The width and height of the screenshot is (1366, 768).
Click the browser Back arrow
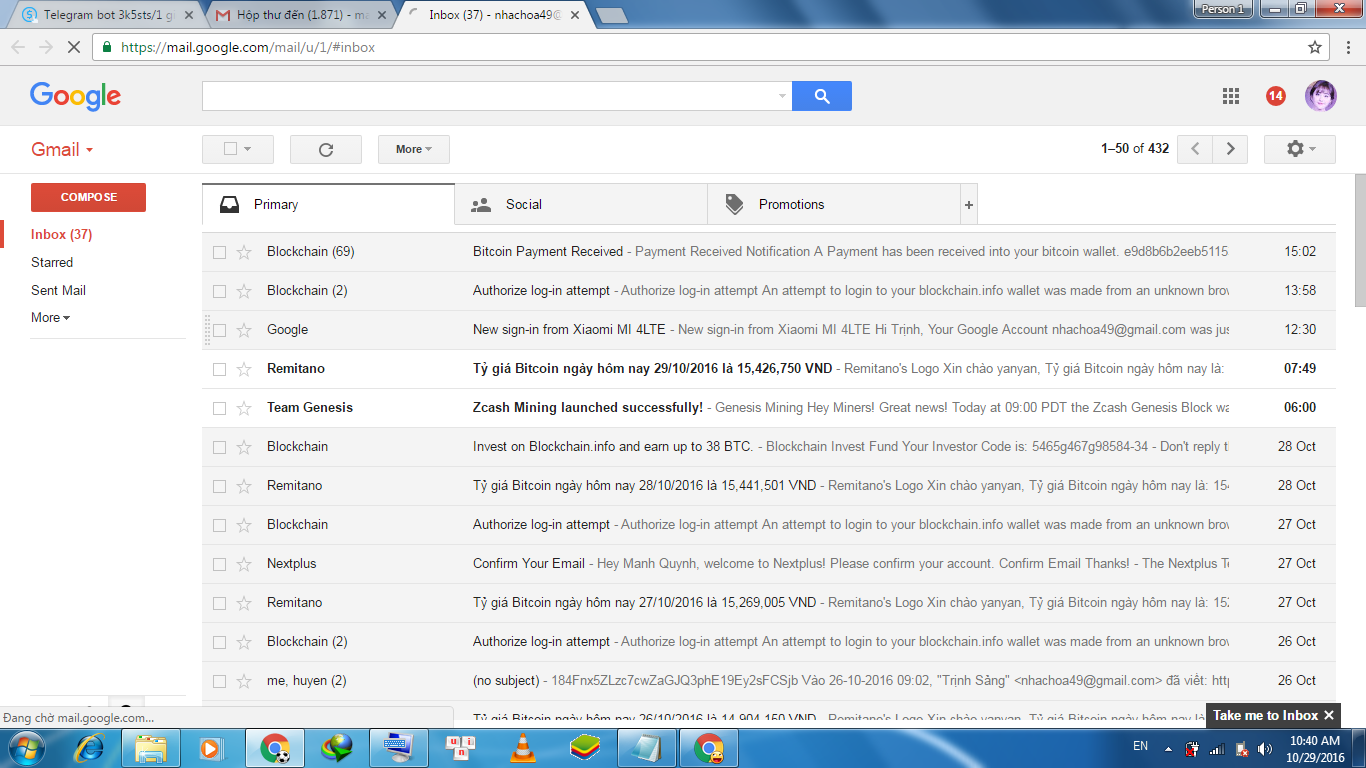click(18, 47)
